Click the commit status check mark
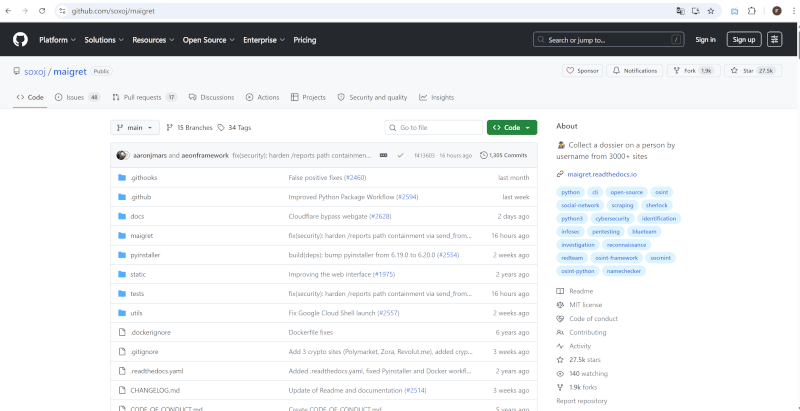The width and height of the screenshot is (800, 411). (400, 155)
